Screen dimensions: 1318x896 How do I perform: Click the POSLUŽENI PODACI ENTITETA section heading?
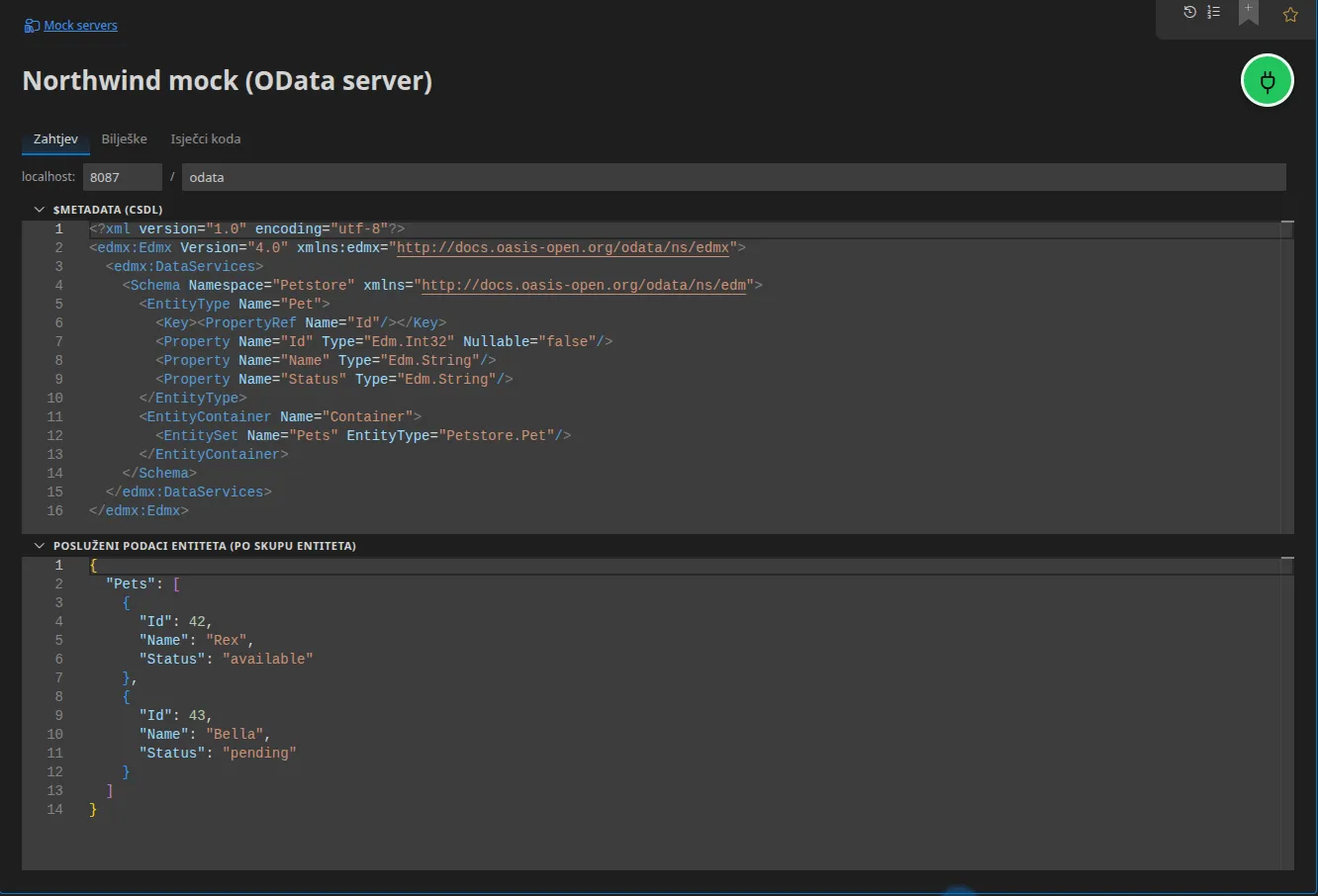[x=205, y=546]
